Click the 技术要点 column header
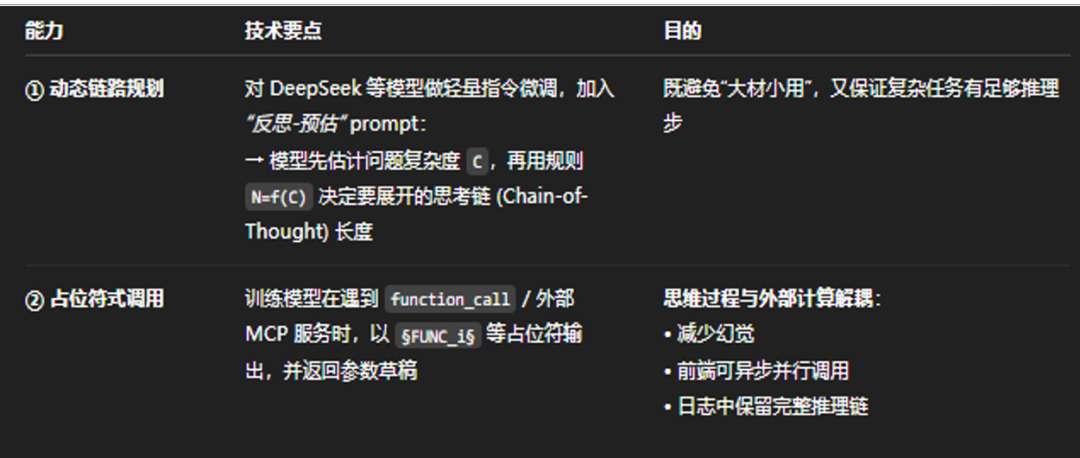The height and width of the screenshot is (458, 1080). tap(282, 31)
